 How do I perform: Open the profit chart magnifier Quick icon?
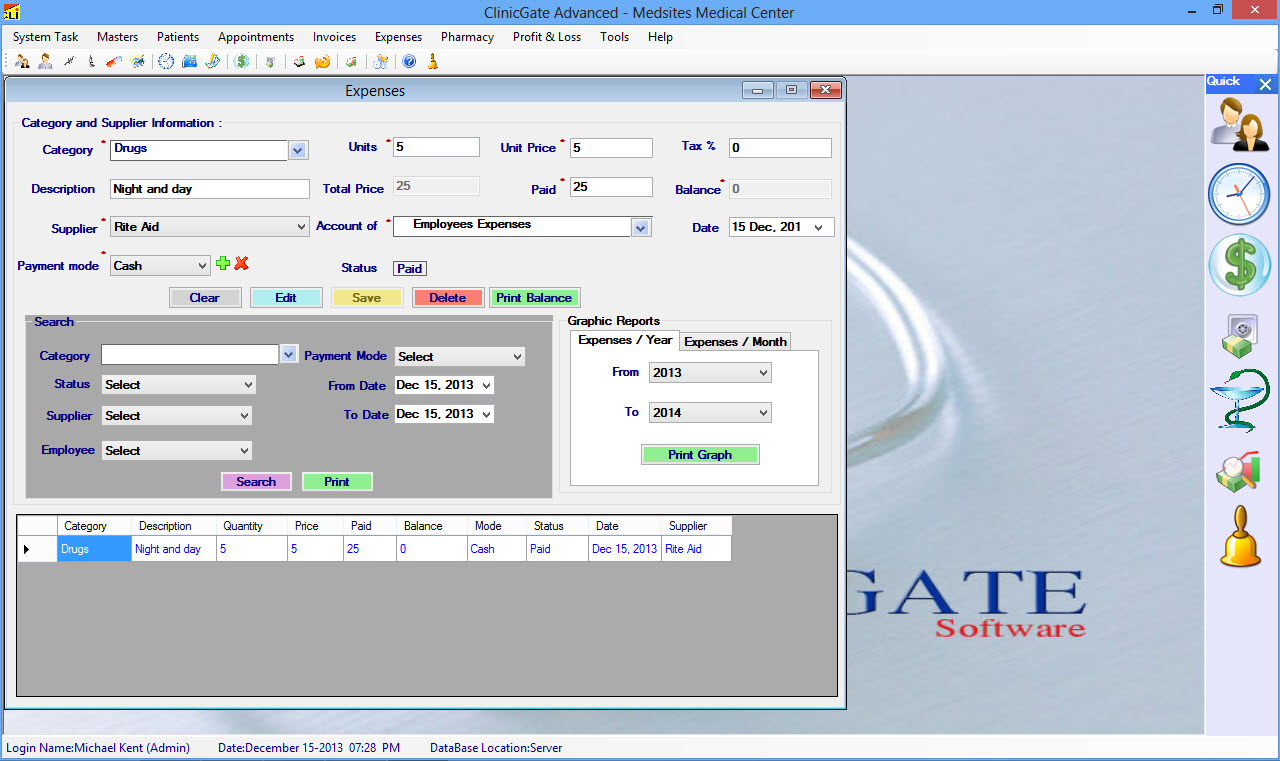pyautogui.click(x=1238, y=471)
